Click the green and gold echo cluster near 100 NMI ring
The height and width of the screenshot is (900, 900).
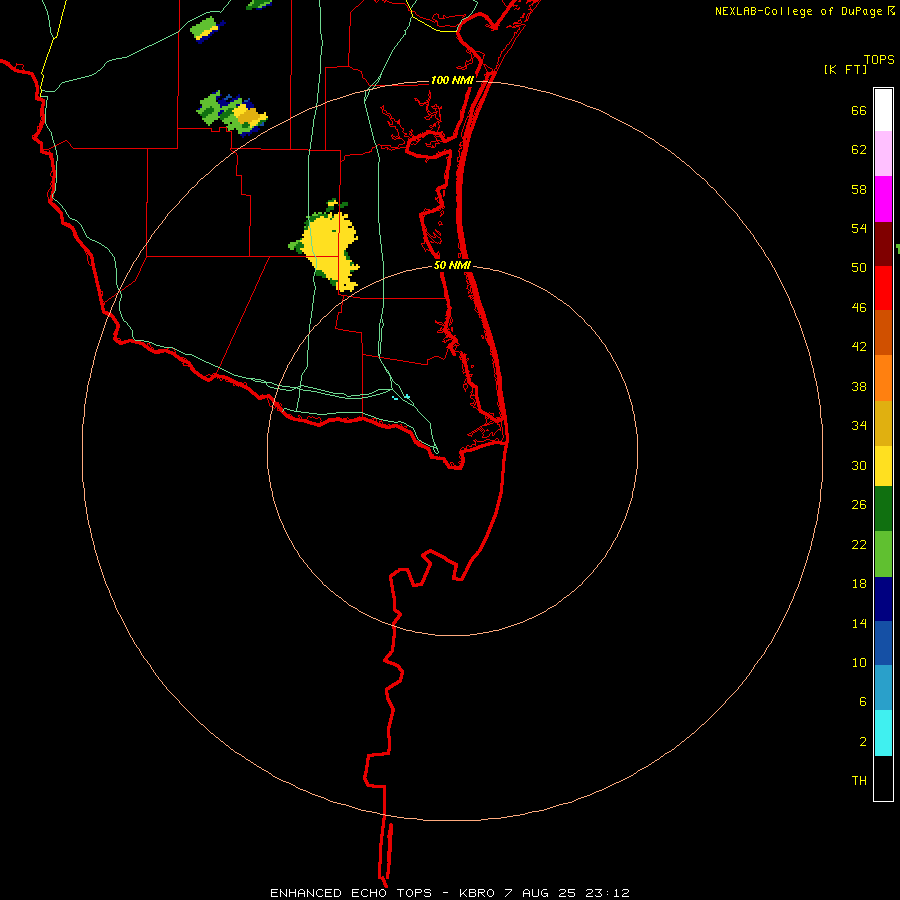(232, 112)
